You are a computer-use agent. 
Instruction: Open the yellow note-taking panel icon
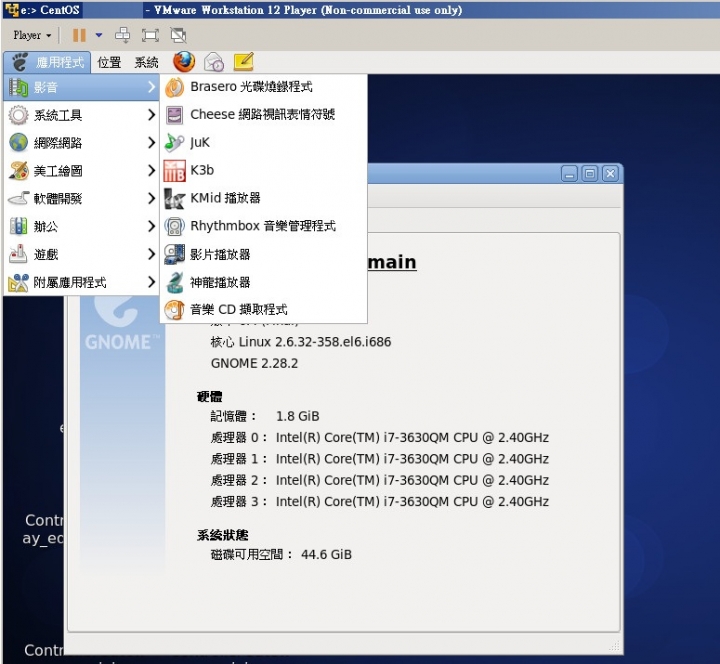click(x=244, y=62)
